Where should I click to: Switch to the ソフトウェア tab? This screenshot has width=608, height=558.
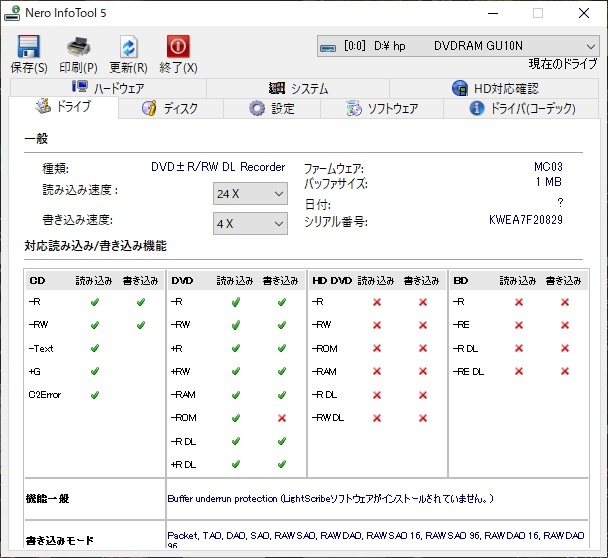click(382, 108)
